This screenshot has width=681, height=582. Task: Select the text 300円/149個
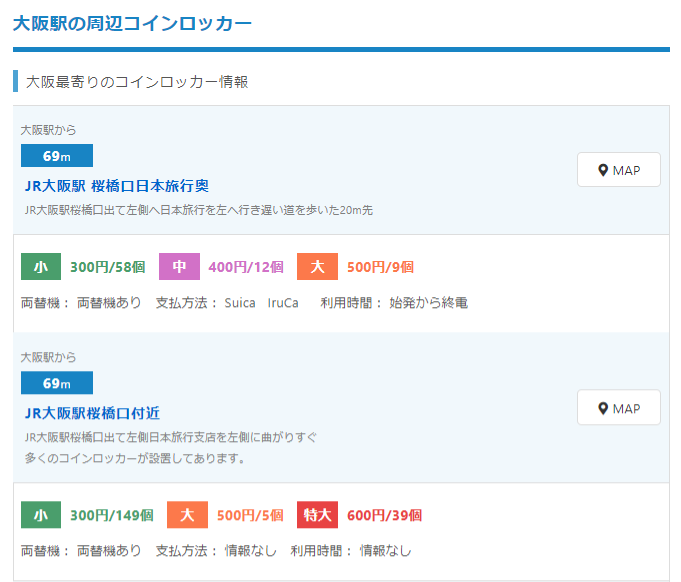(x=112, y=515)
